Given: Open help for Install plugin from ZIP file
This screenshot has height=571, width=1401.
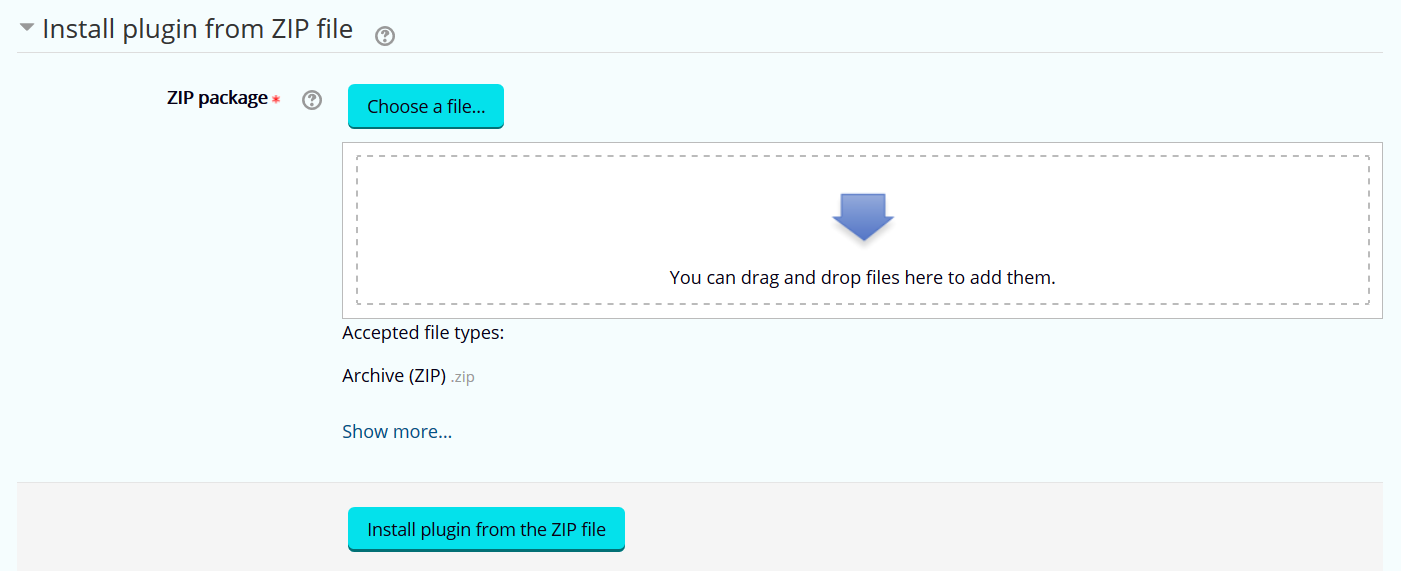Looking at the screenshot, I should 384,36.
